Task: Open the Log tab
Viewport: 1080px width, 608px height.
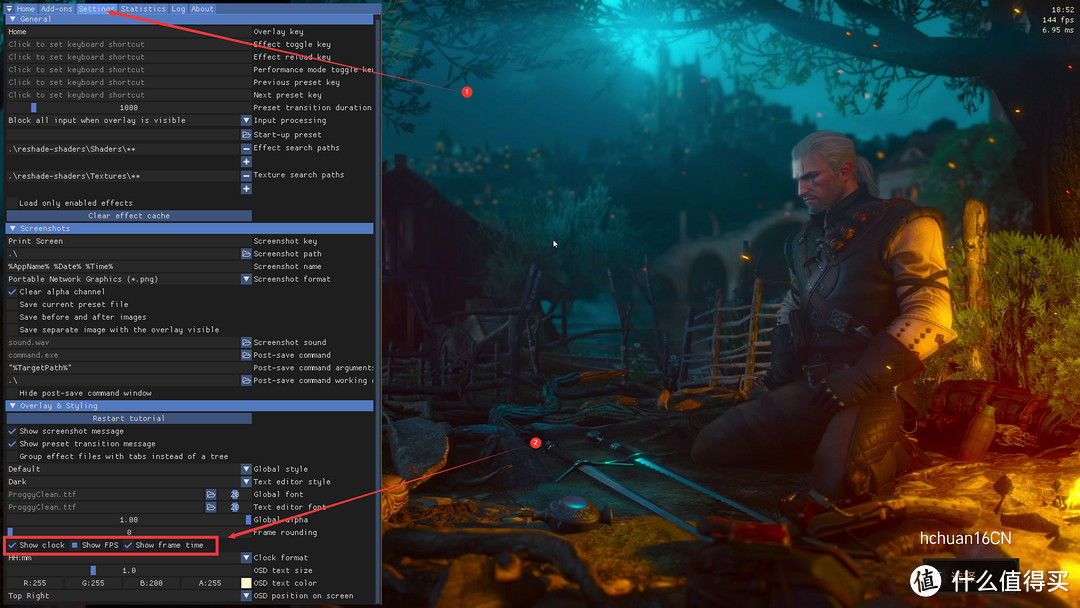Action: coord(178,9)
